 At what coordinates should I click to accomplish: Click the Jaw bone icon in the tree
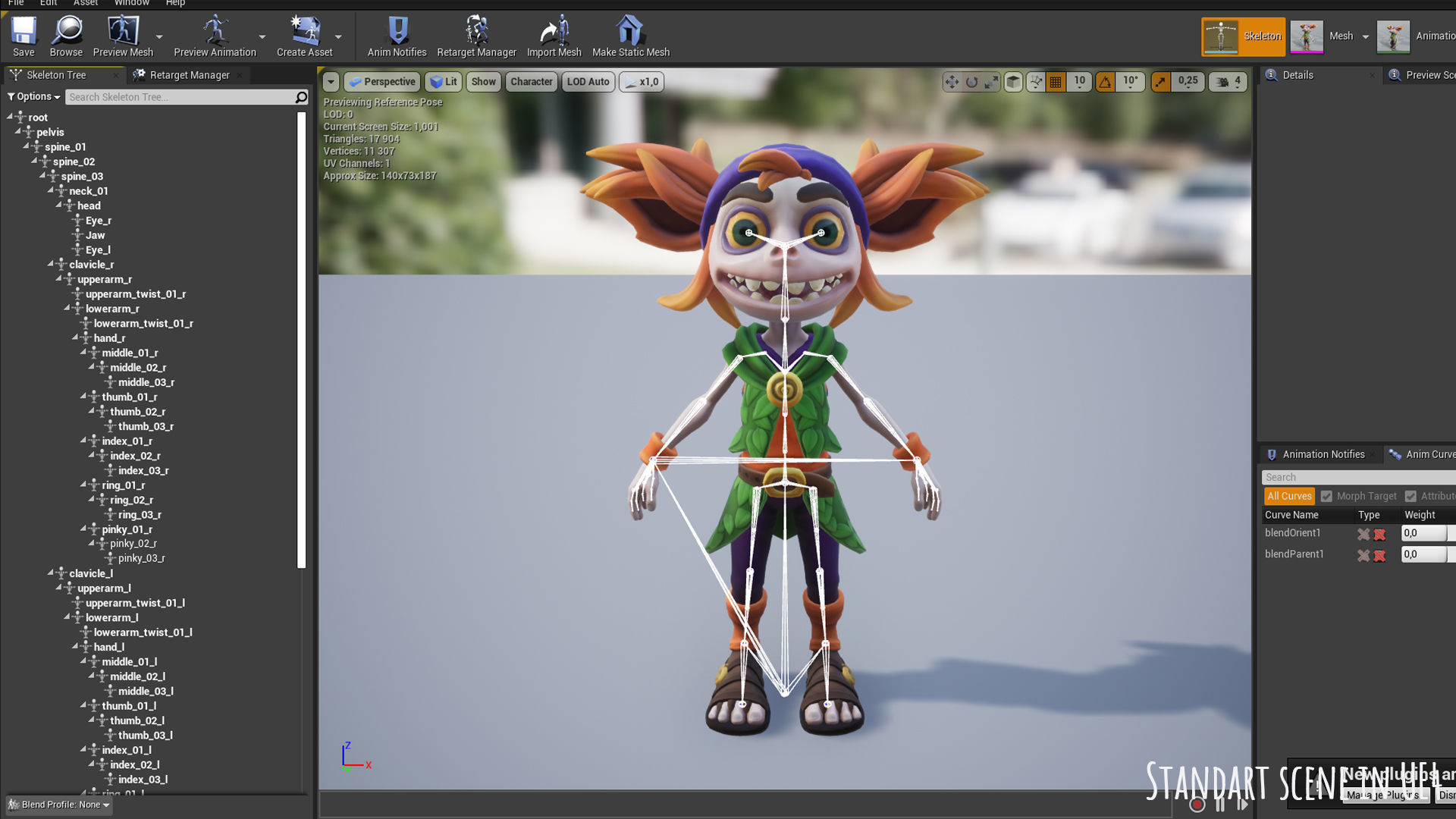77,235
